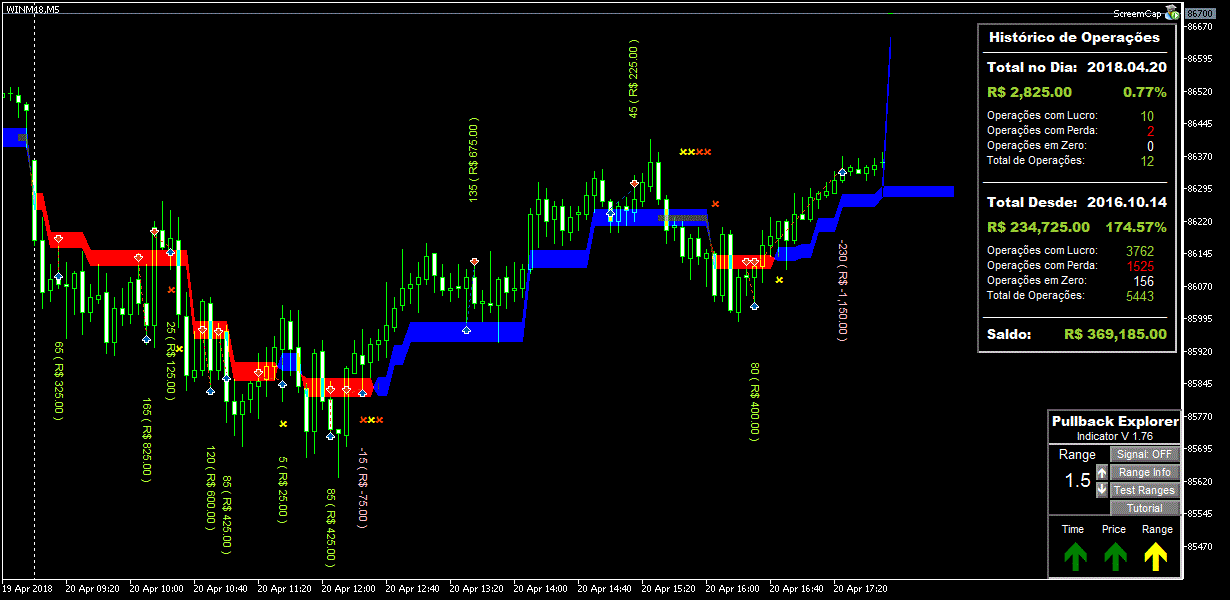Click the 20 Apr 14:00 time axis label
The height and width of the screenshot is (600, 1230).
pyautogui.click(x=544, y=589)
